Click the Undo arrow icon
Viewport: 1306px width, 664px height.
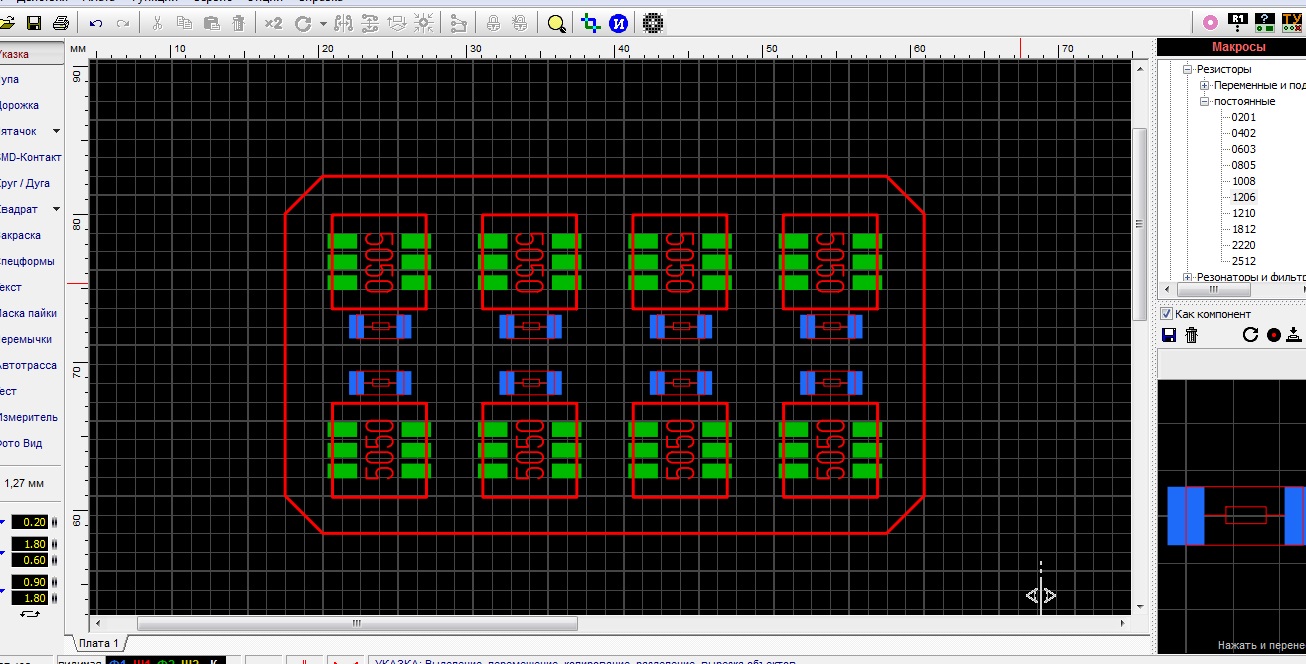tap(96, 23)
